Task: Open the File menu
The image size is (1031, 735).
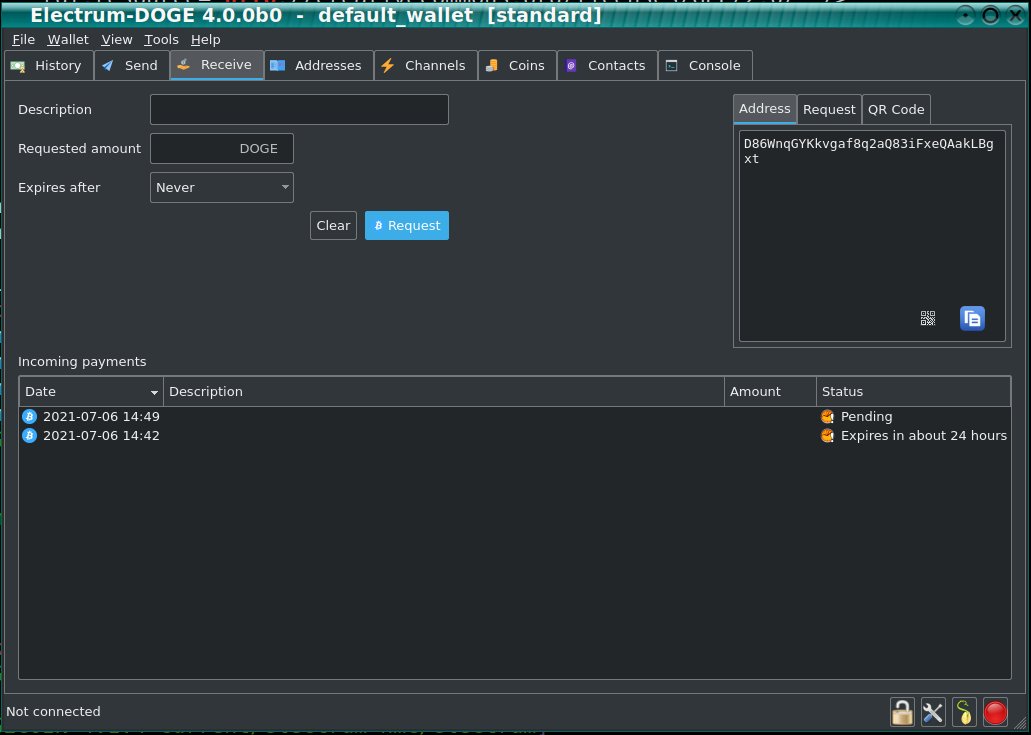Action: 23,39
